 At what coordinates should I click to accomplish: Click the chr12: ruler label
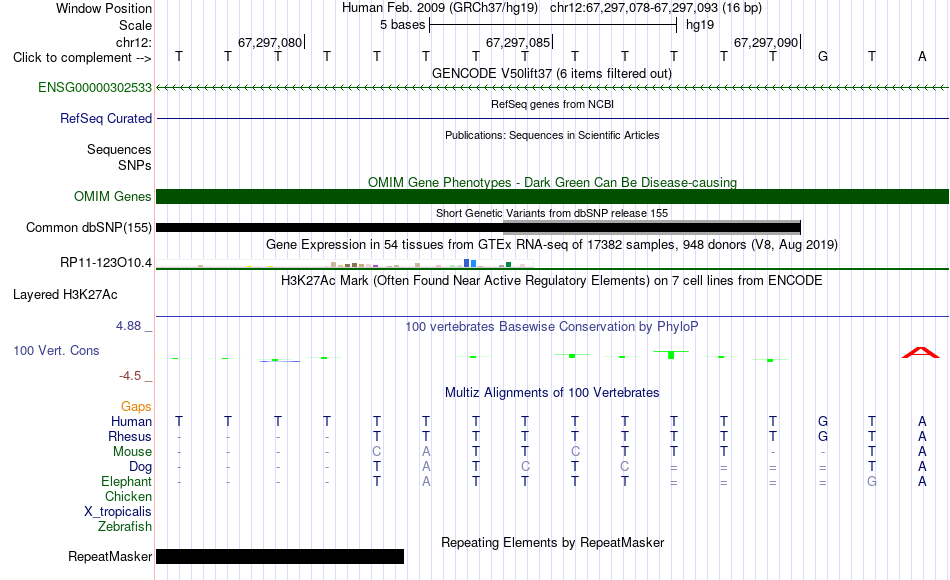[134, 42]
